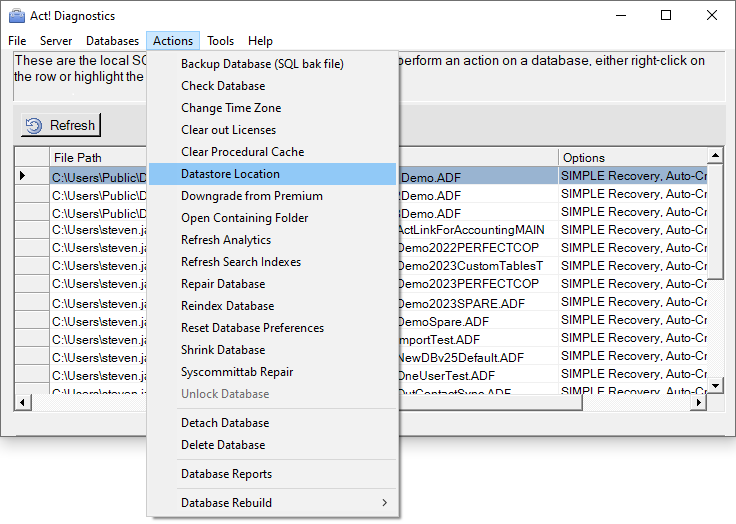Click the Refresh button

point(61,125)
